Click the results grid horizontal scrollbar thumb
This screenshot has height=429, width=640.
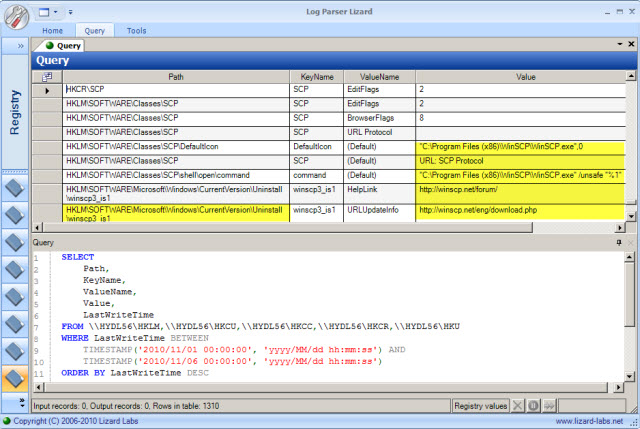[288, 227]
